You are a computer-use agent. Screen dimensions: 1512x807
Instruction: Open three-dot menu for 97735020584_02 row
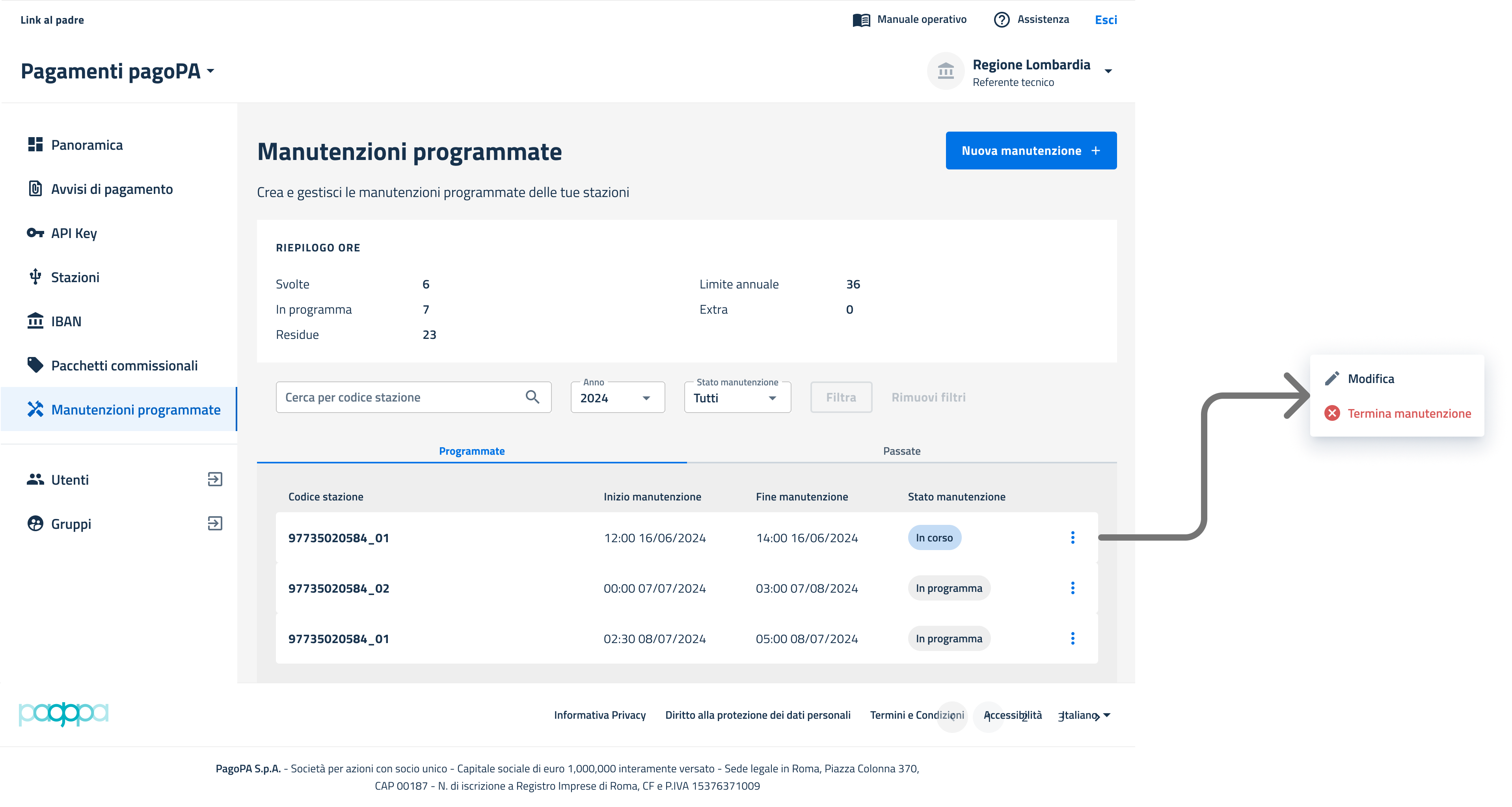[1073, 588]
